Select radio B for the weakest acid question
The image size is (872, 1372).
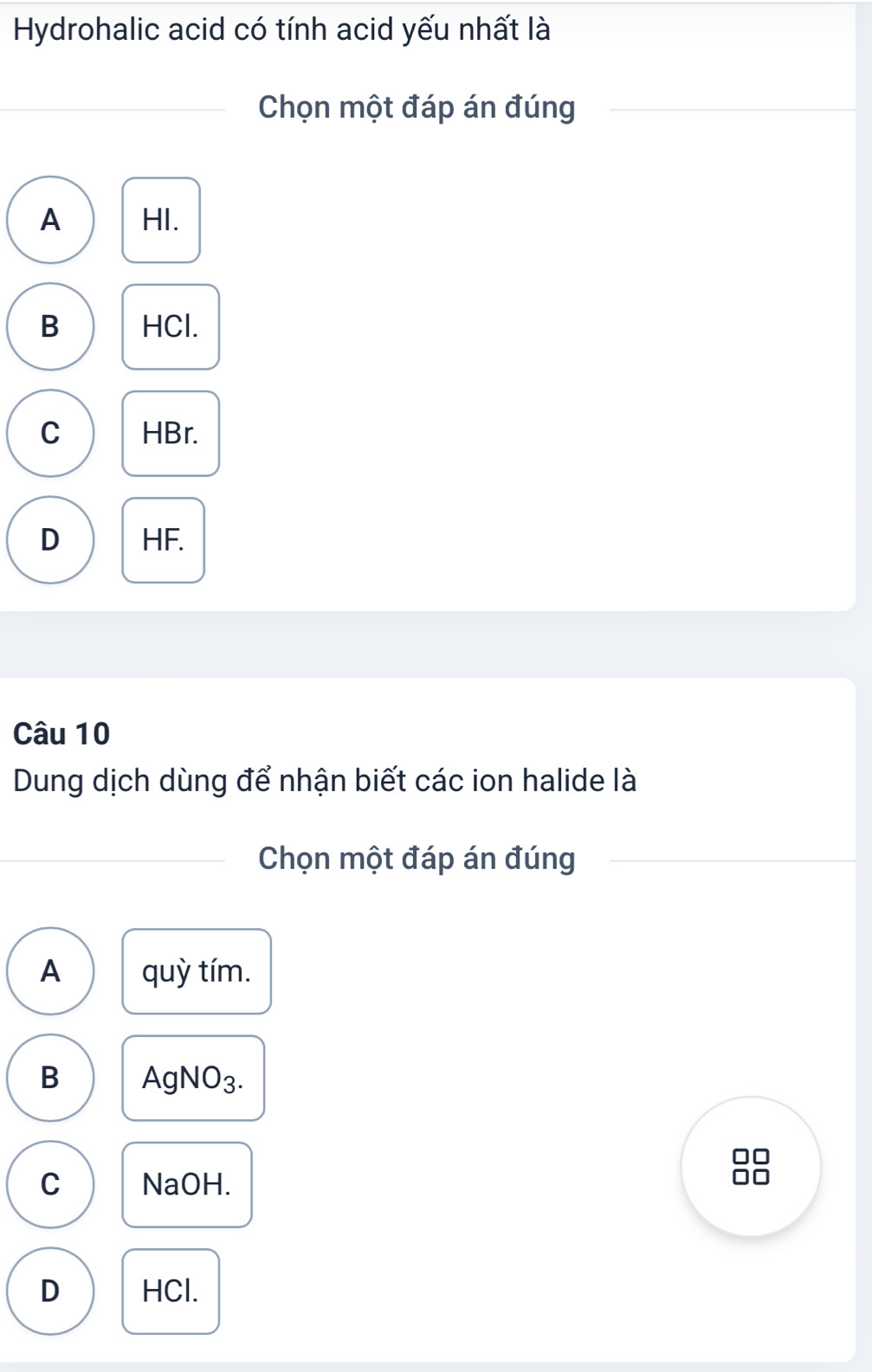tap(50, 326)
